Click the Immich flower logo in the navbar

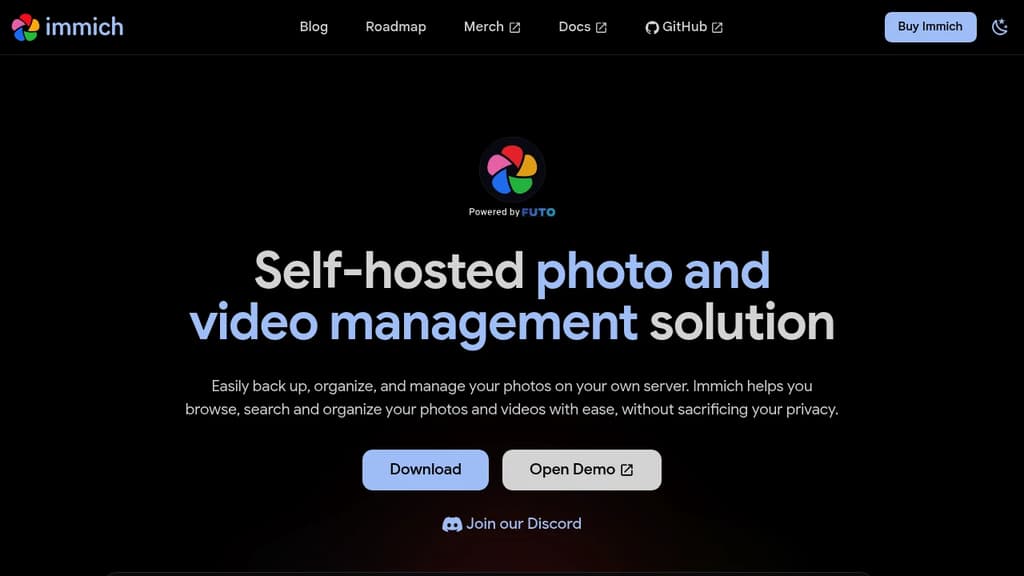(26, 27)
